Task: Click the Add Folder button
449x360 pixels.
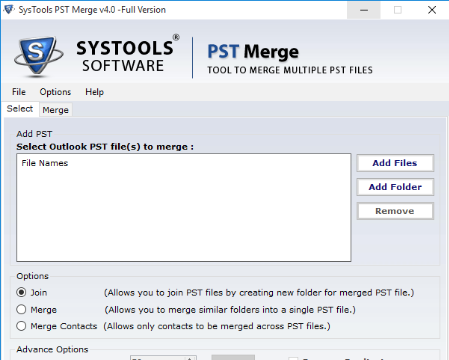Action: (x=395, y=187)
